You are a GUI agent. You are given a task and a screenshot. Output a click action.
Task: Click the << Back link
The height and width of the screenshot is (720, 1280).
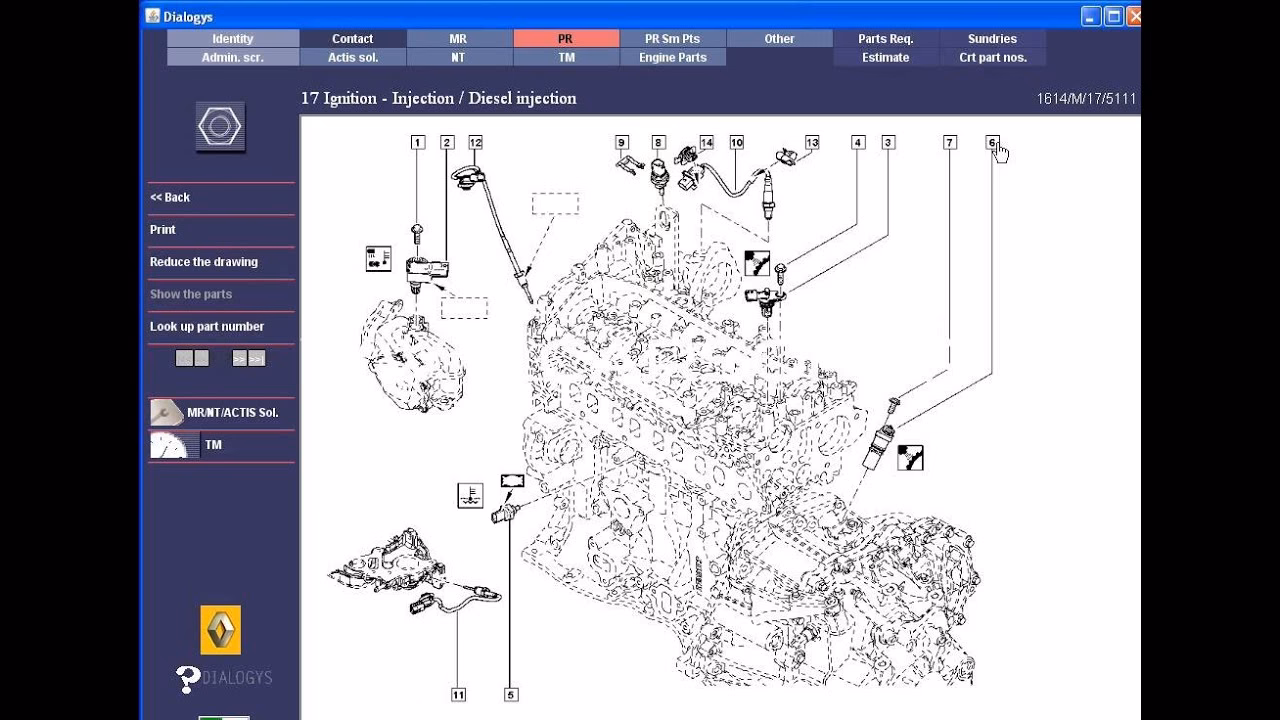170,197
